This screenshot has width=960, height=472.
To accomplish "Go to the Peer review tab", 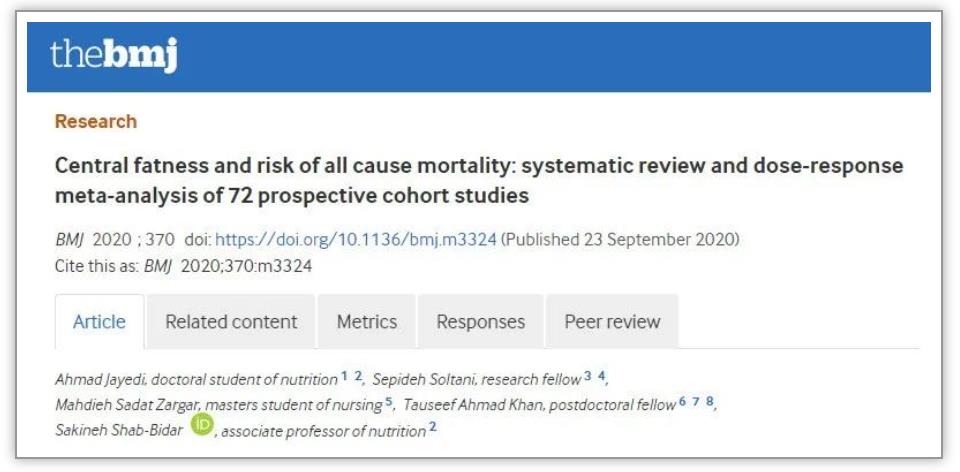I will click(x=612, y=322).
